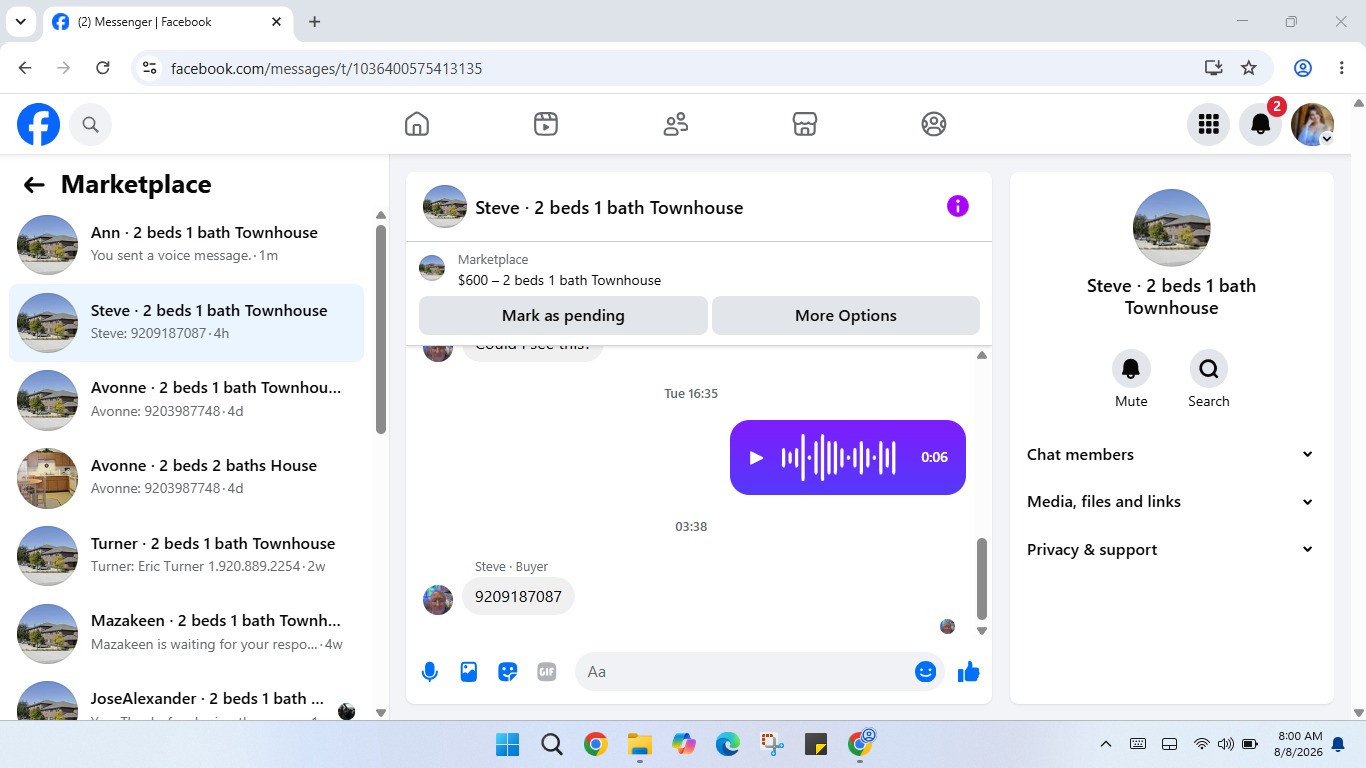Open the Facebook apps menu grid
Screen dimensions: 1366x768
pyautogui.click(x=1208, y=124)
